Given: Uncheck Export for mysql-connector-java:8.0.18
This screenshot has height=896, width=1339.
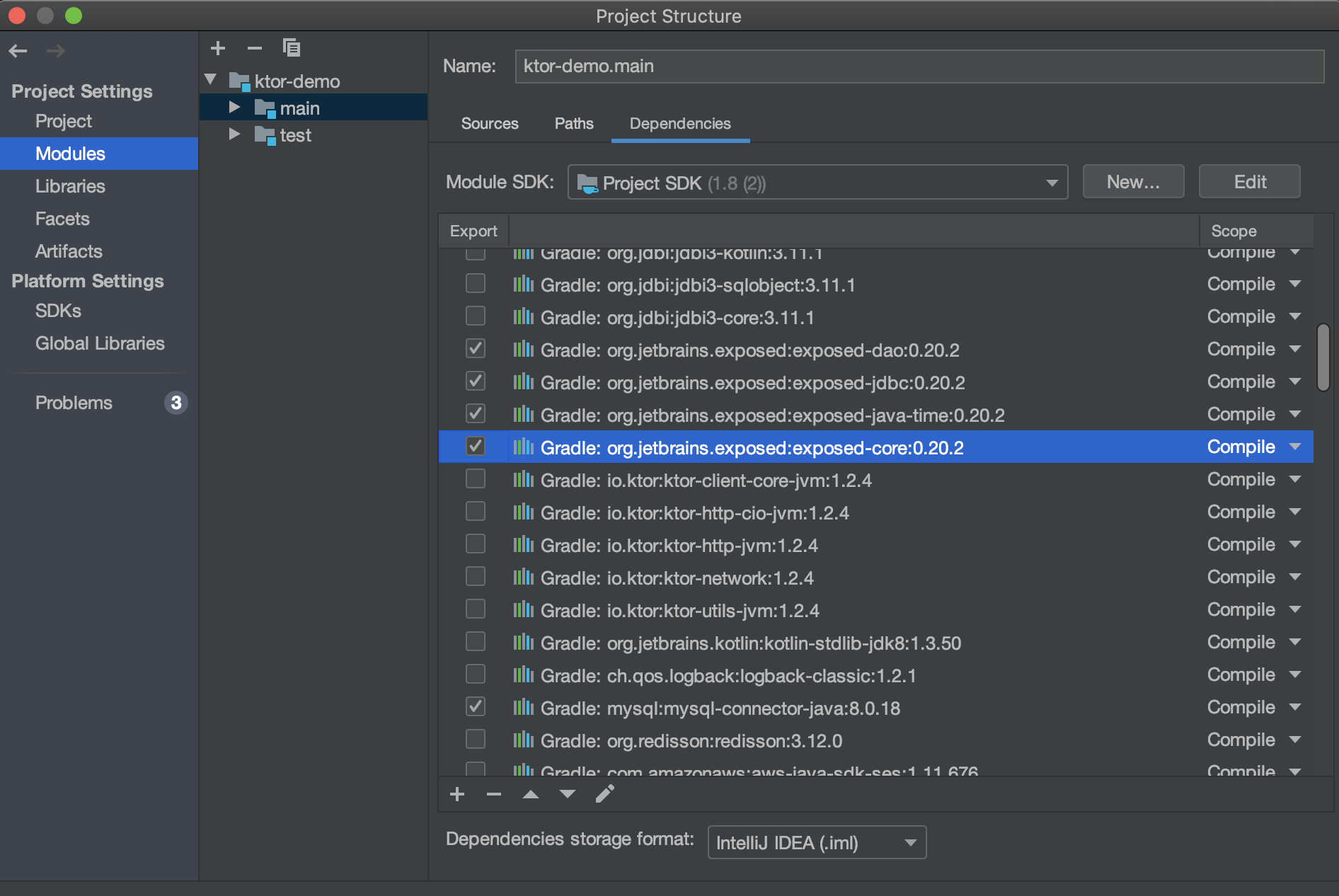Looking at the screenshot, I should pos(475,706).
